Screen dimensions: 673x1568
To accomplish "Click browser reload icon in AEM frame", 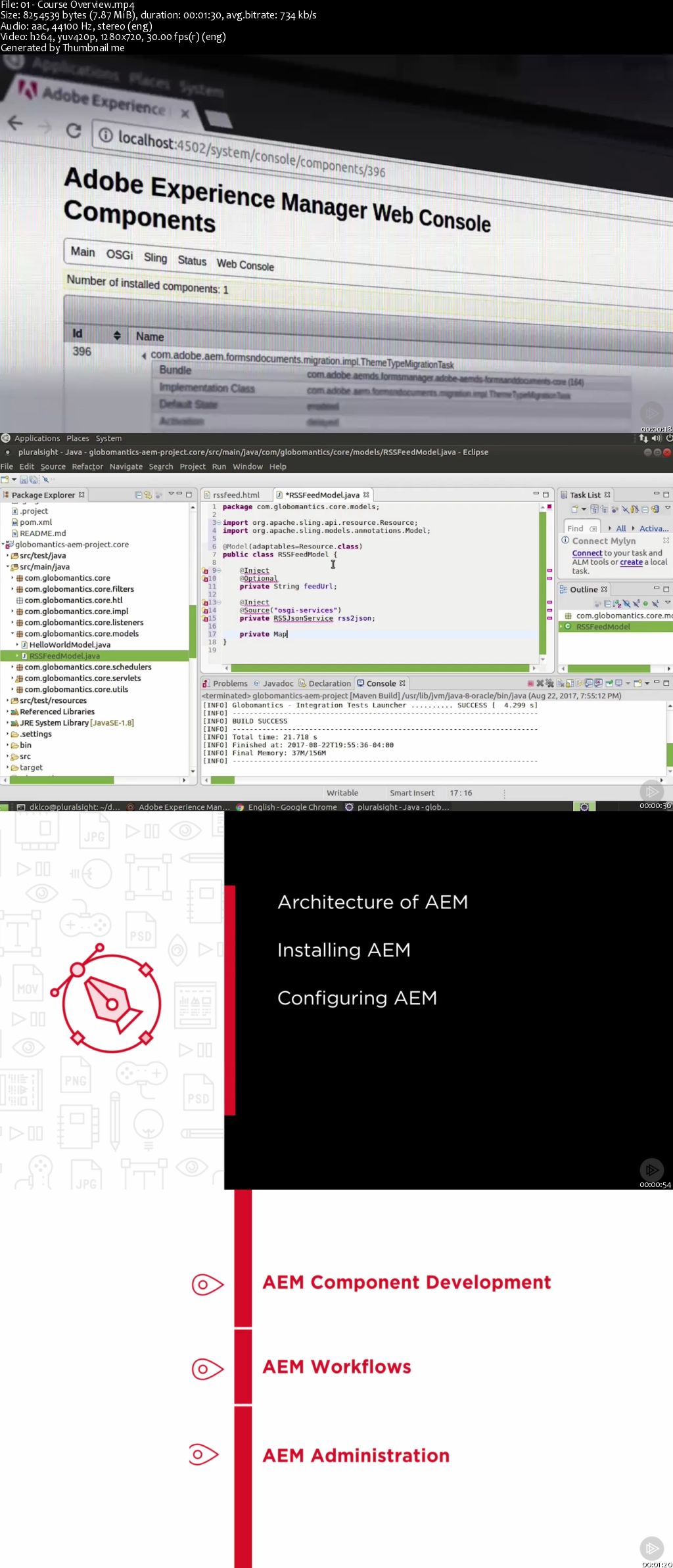I will click(74, 130).
